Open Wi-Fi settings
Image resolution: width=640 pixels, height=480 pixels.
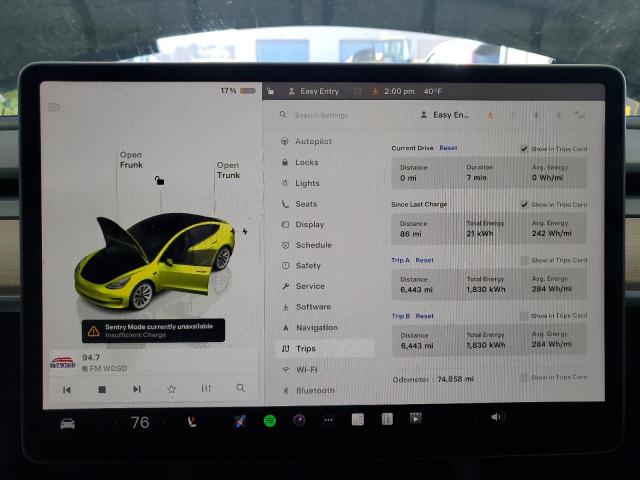coord(300,369)
